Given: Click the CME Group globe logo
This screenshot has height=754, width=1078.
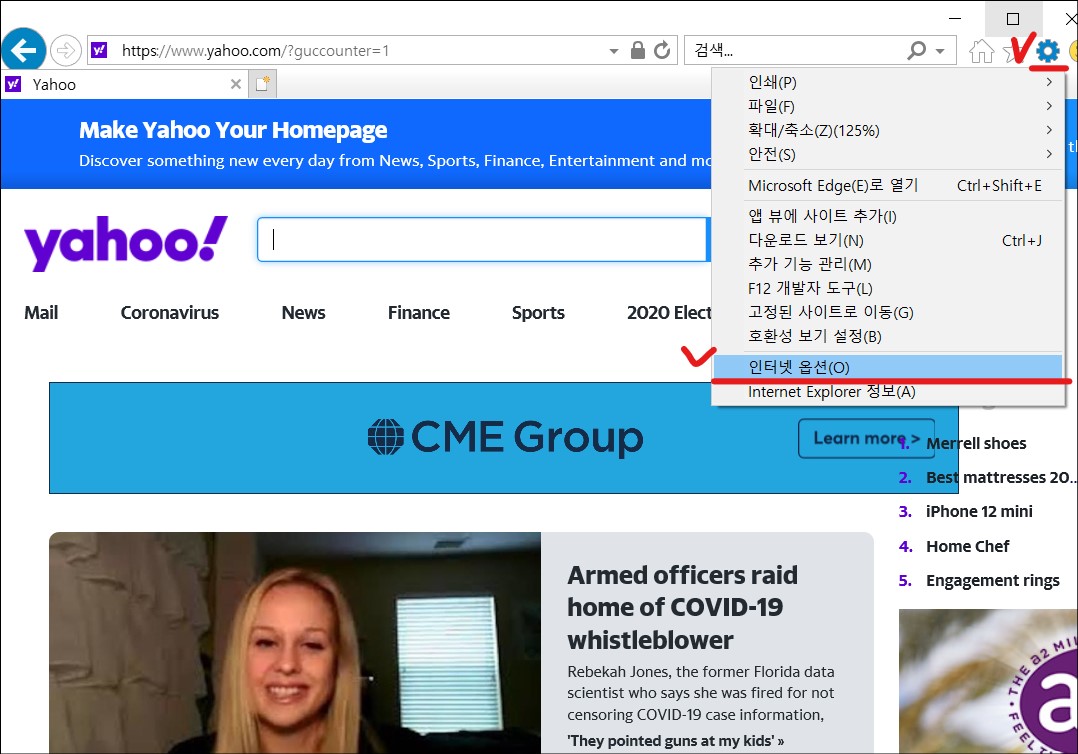Looking at the screenshot, I should coord(385,437).
